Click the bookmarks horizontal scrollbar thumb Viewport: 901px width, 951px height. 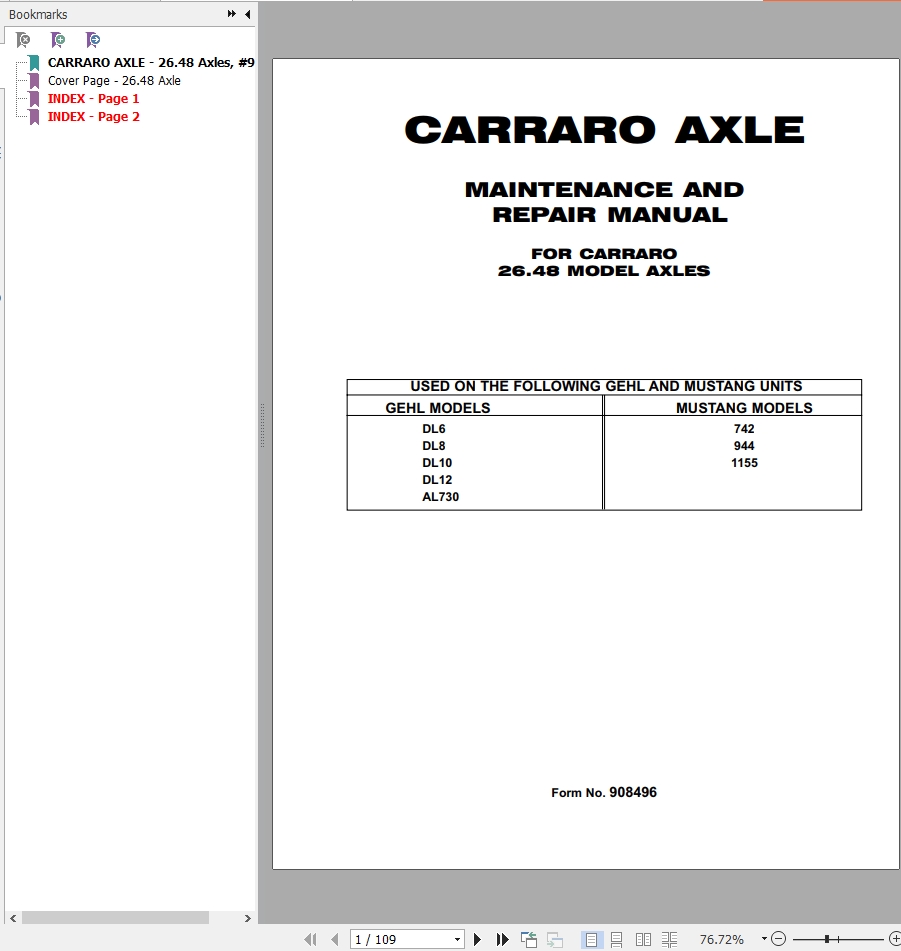pyautogui.click(x=115, y=918)
